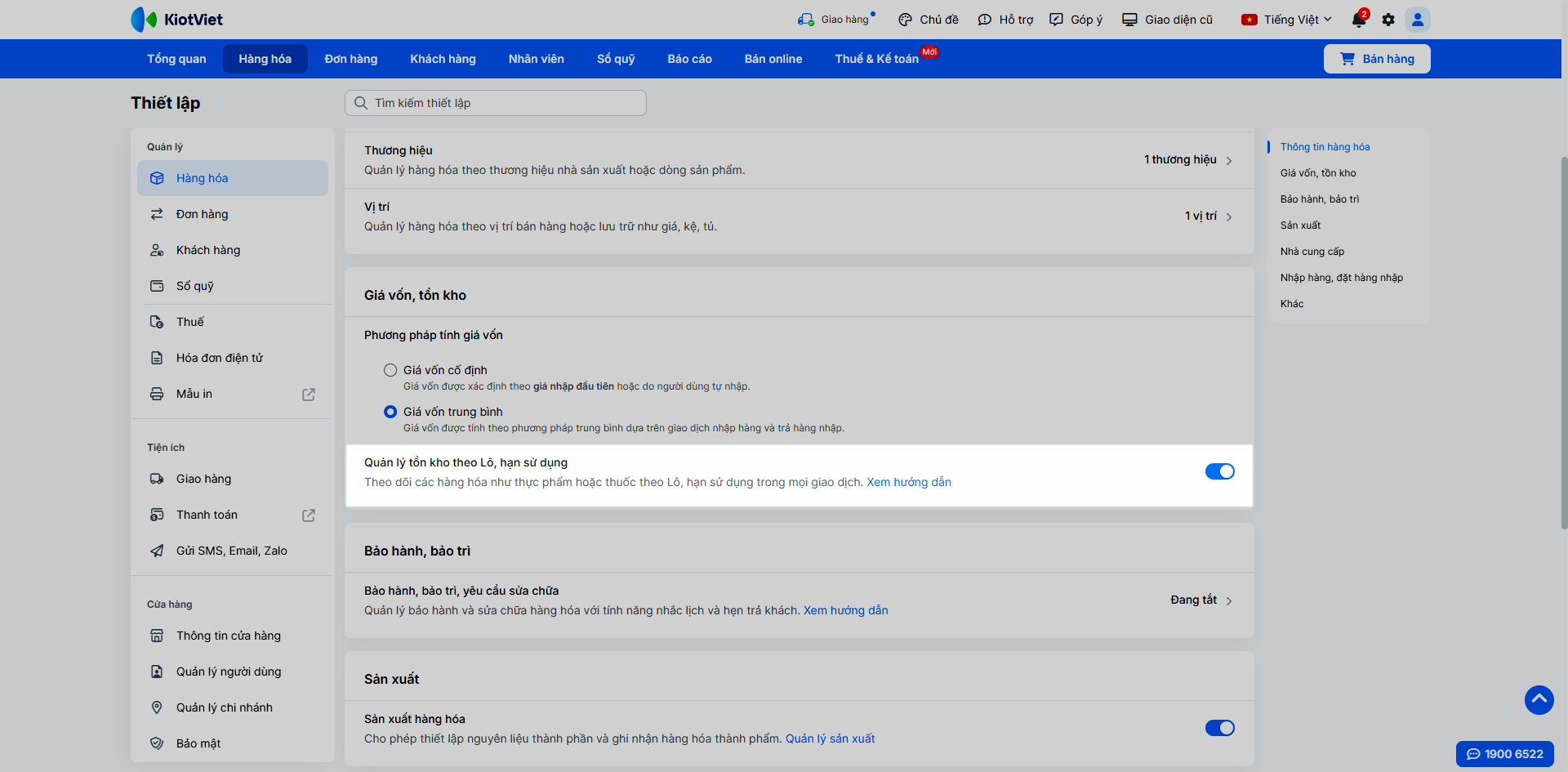
Task: Open the user account avatar
Action: point(1418,20)
